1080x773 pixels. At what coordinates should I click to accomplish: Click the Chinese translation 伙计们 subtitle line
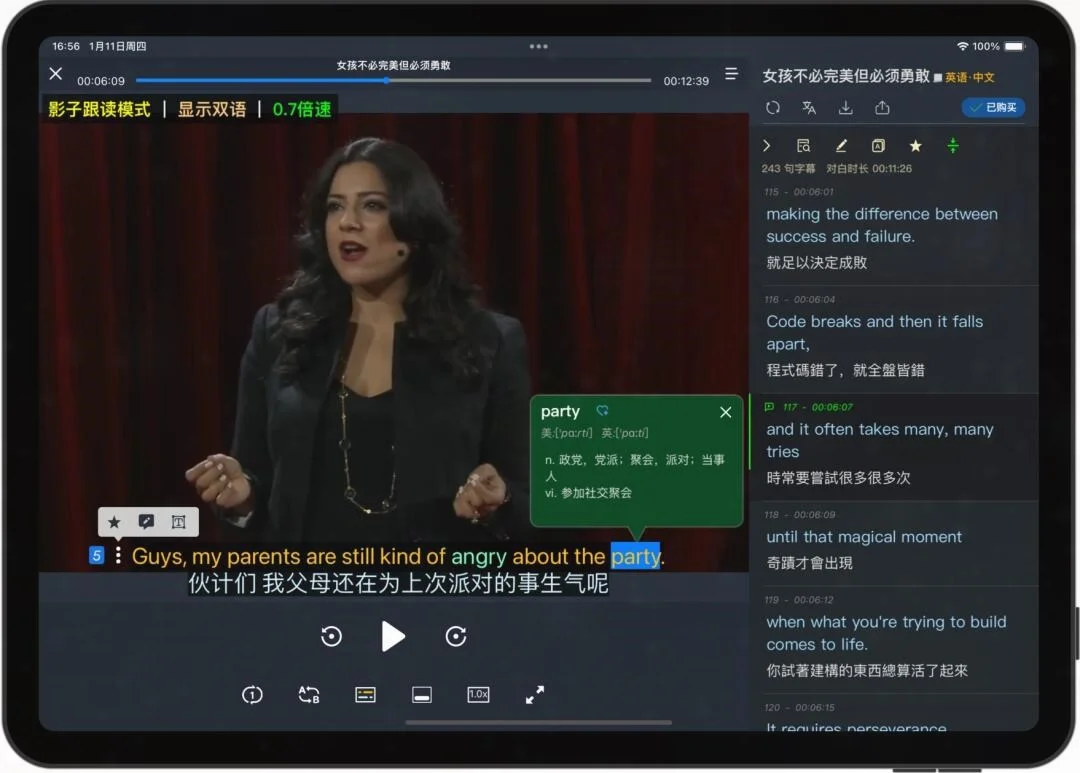[398, 583]
